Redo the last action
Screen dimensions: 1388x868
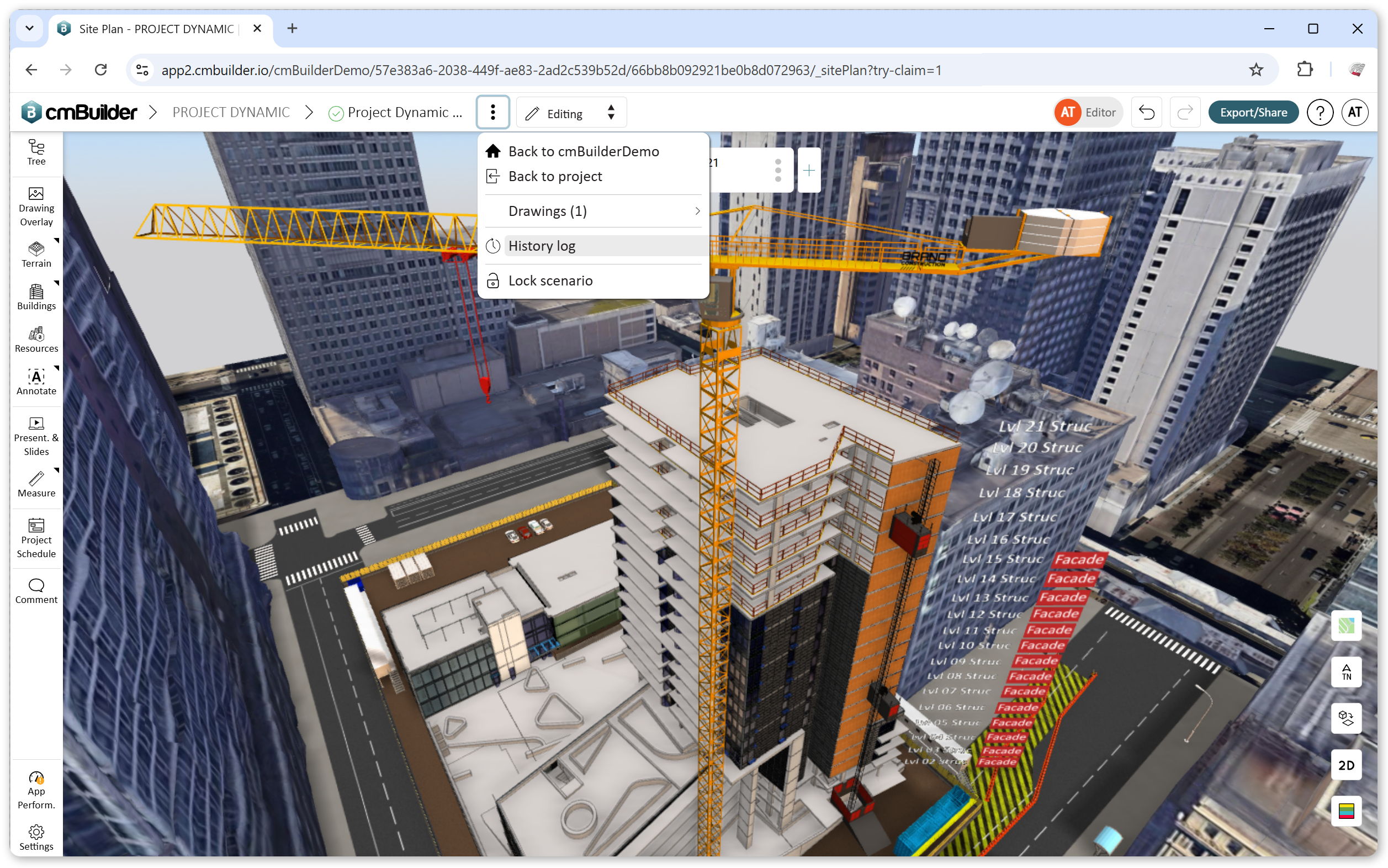(x=1185, y=112)
